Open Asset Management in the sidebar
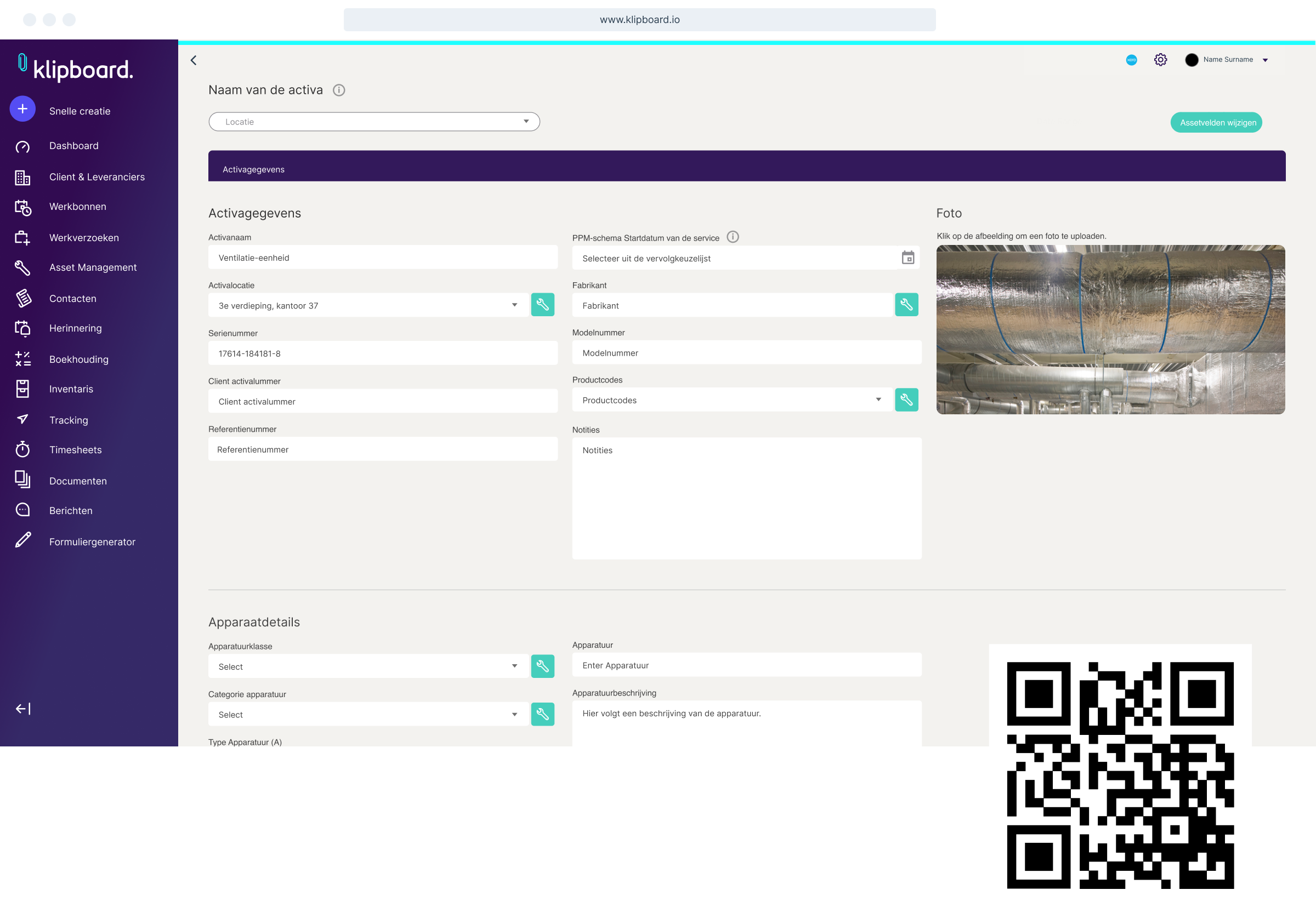 coord(93,267)
